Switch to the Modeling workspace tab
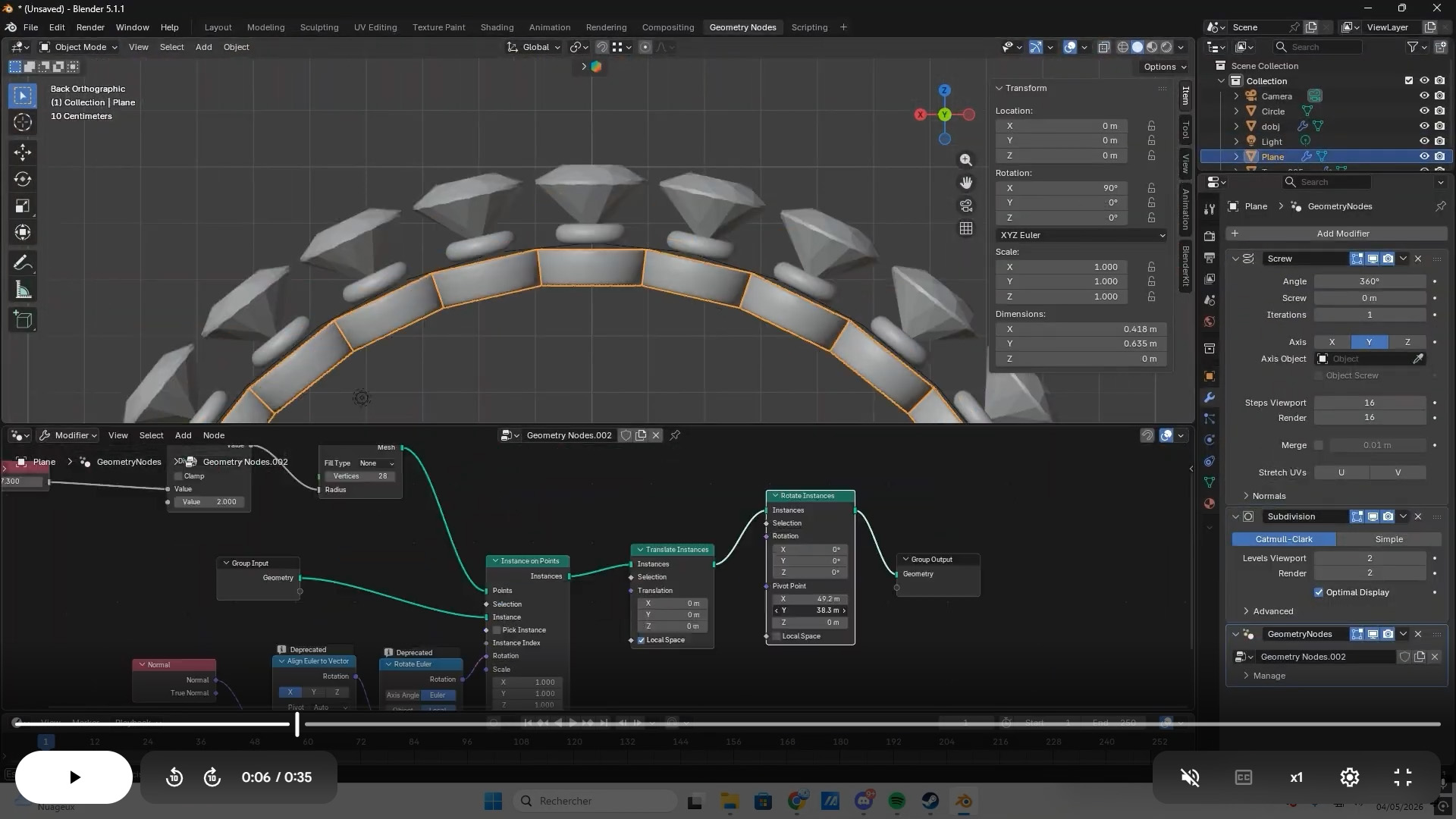Viewport: 1456px width, 819px height. point(265,27)
